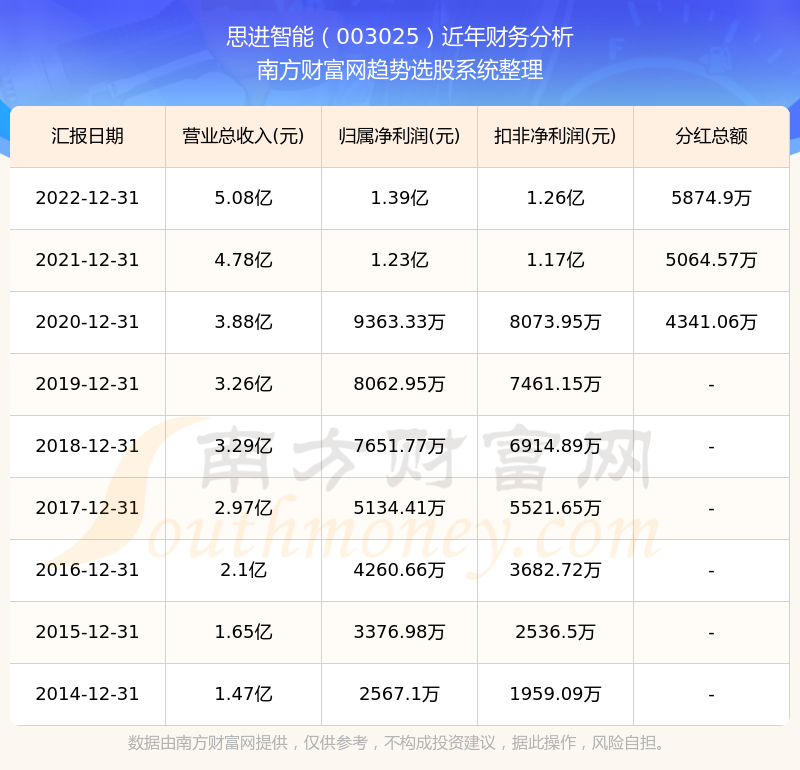Click the dividend value 4341.06万
This screenshot has height=770, width=800.
(711, 322)
